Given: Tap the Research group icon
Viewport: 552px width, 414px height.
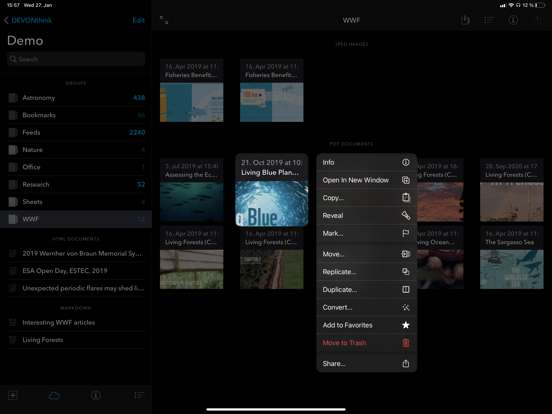Looking at the screenshot, I should pyautogui.click(x=13, y=184).
